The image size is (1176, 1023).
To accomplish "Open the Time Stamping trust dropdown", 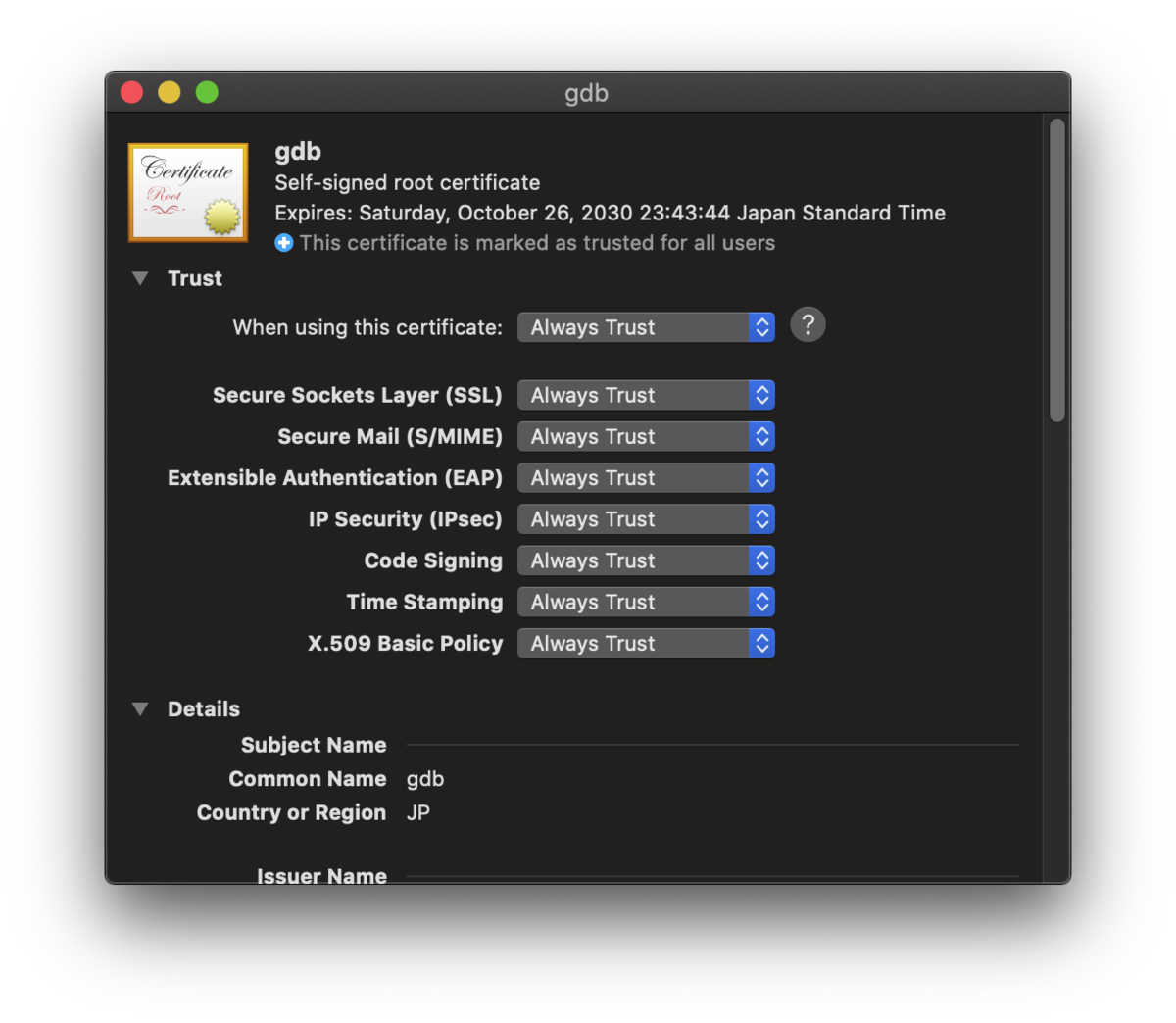I will click(646, 602).
